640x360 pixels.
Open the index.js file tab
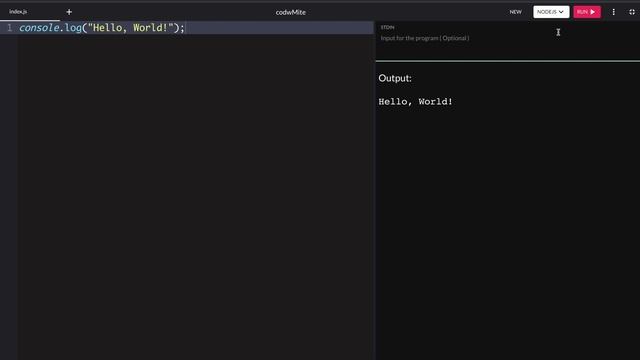(x=18, y=12)
